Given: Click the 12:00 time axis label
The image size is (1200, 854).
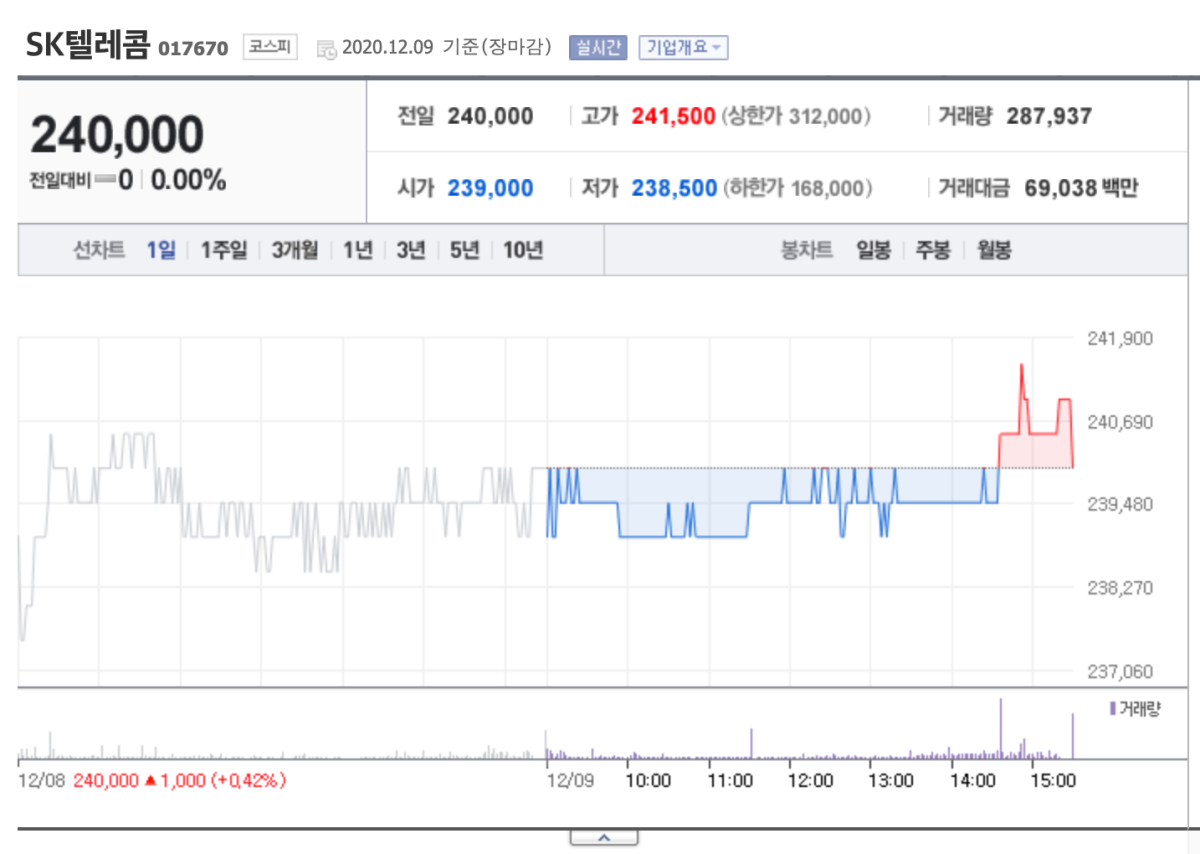Looking at the screenshot, I should coord(811,780).
